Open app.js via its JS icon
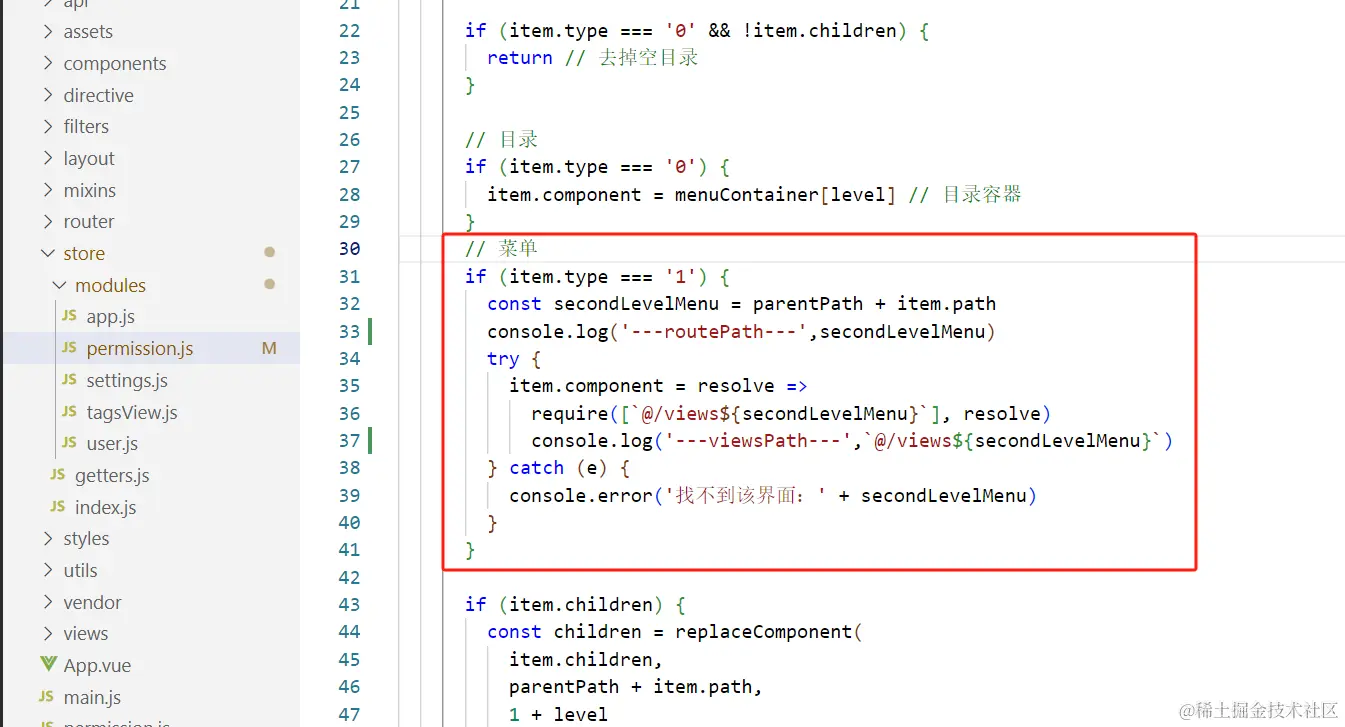 coord(69,316)
